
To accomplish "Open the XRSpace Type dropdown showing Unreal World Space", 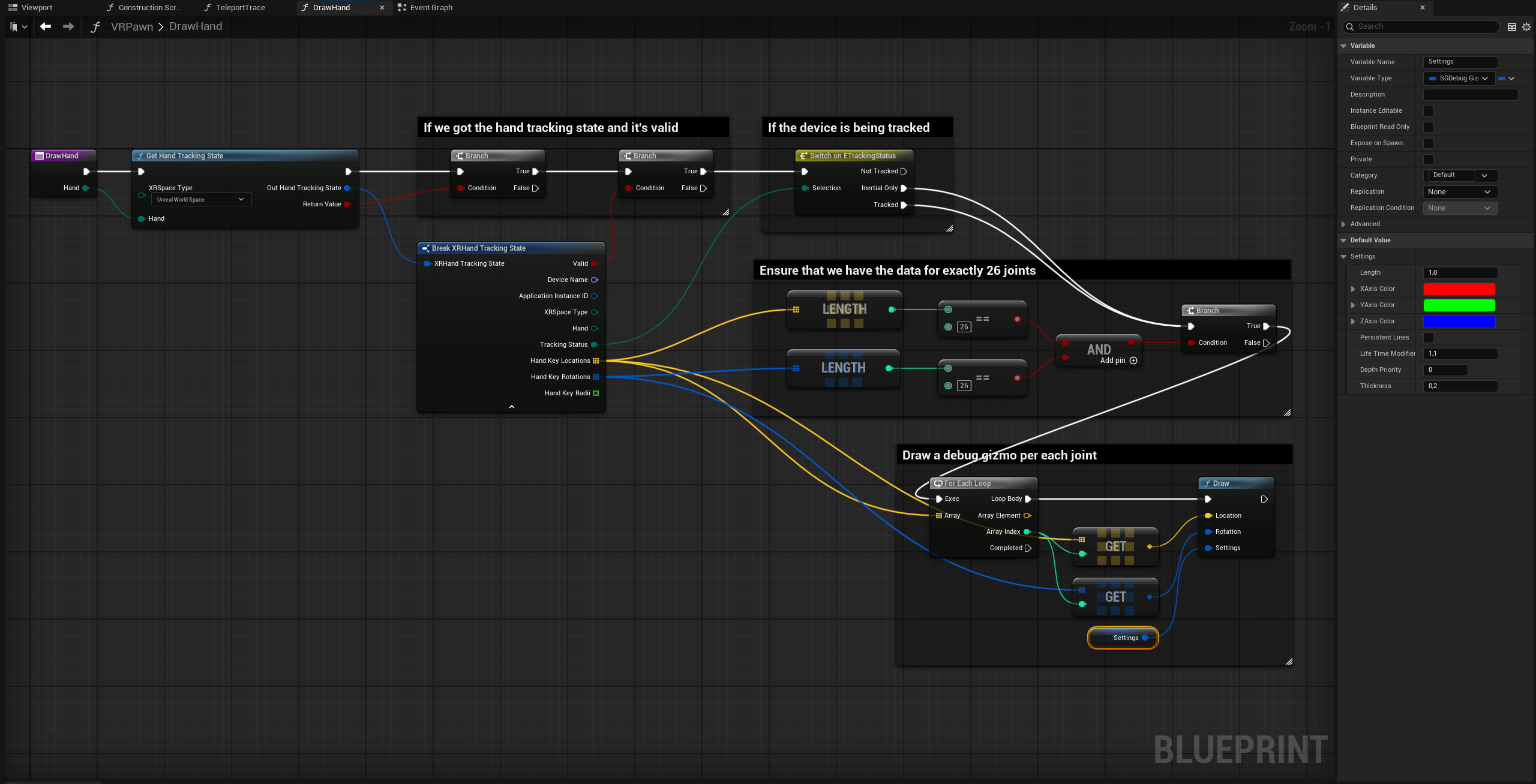I will (200, 199).
